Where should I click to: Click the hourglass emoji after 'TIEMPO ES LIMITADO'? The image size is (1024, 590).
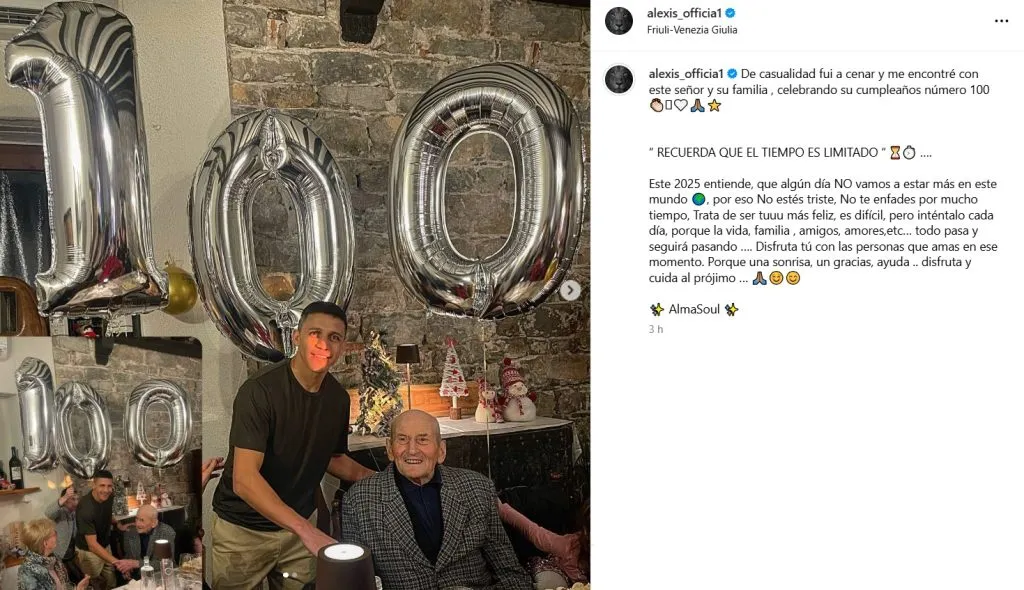pos(896,152)
